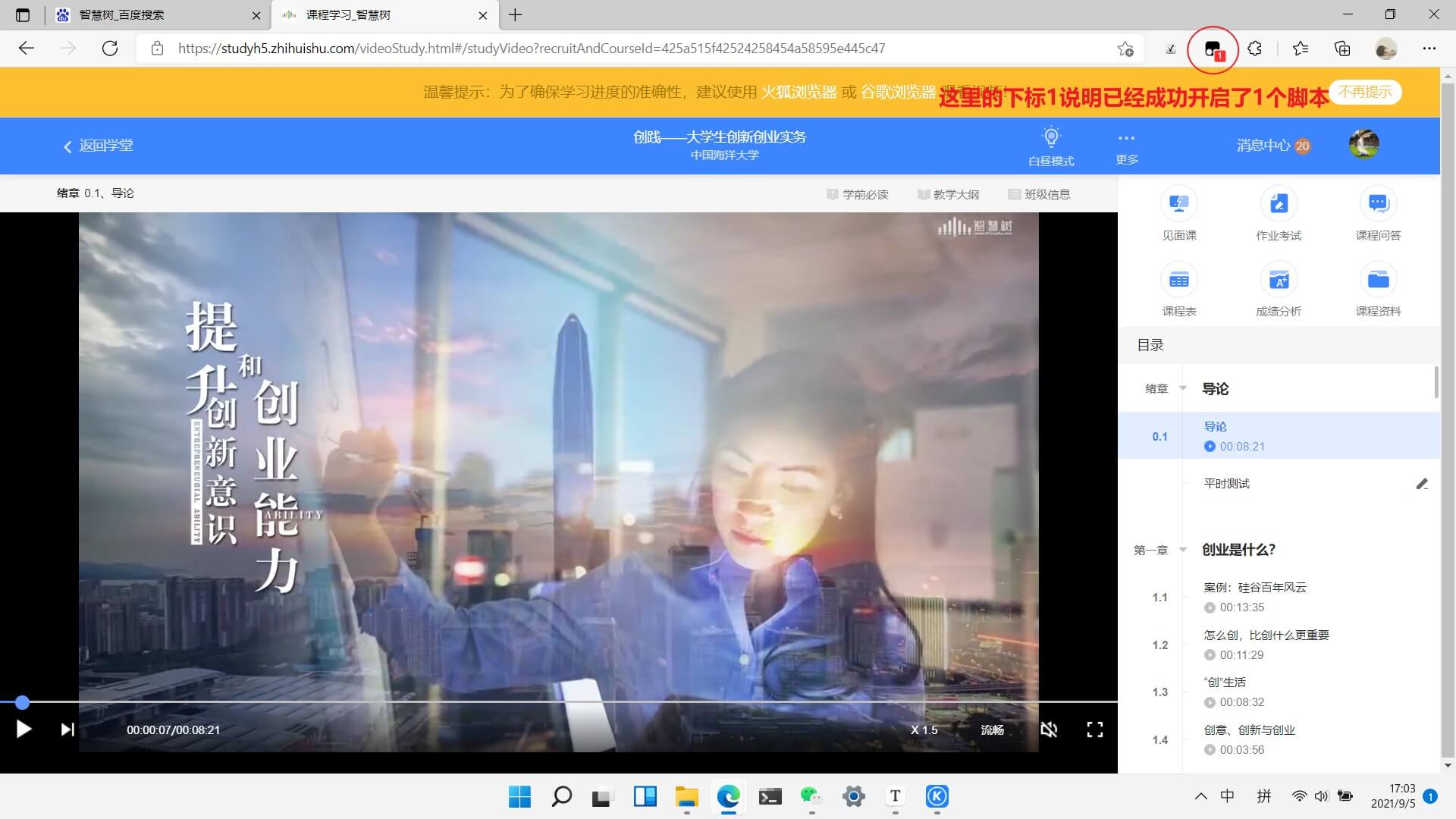Click the address bar URL
This screenshot has height=819, width=1456.
pyautogui.click(x=532, y=49)
